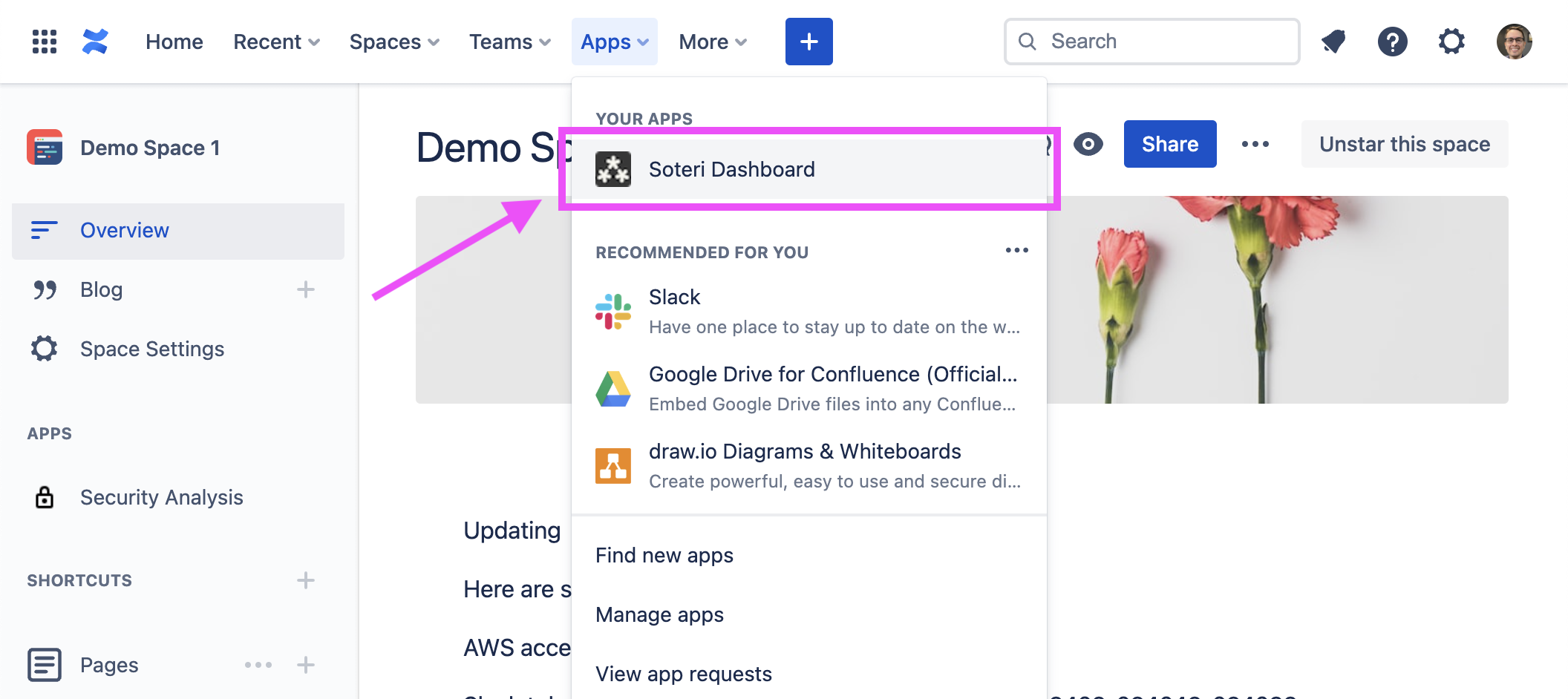Image resolution: width=1568 pixels, height=699 pixels.
Task: Click the blue Create plus button
Action: (809, 42)
